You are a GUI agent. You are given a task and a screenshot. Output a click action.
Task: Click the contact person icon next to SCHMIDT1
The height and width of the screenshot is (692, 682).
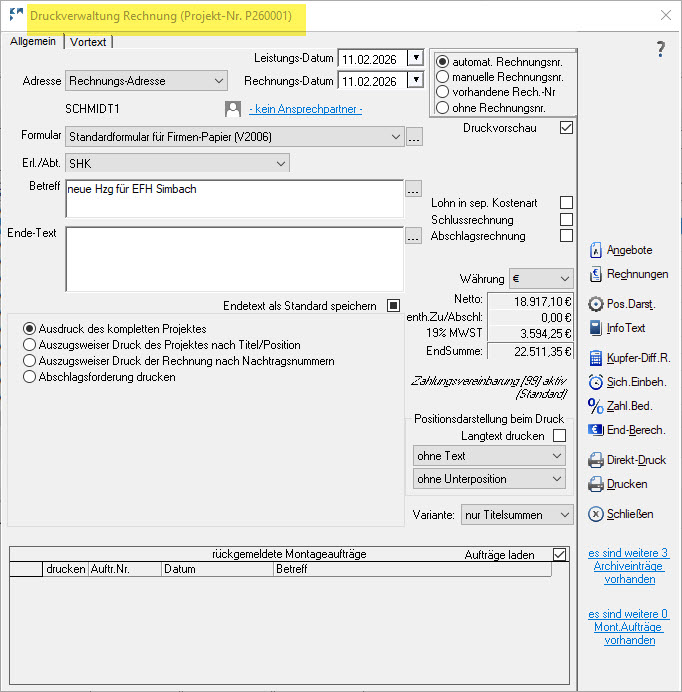pyautogui.click(x=233, y=108)
